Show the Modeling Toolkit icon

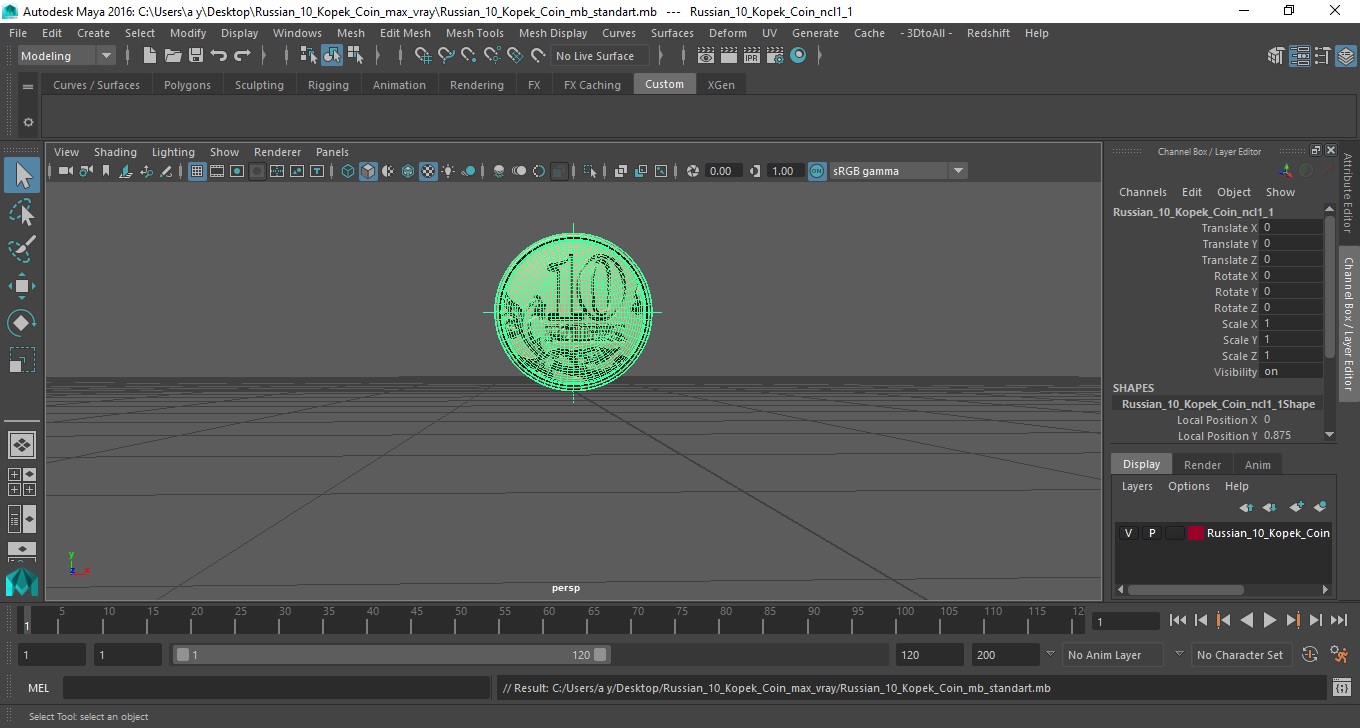point(1276,56)
